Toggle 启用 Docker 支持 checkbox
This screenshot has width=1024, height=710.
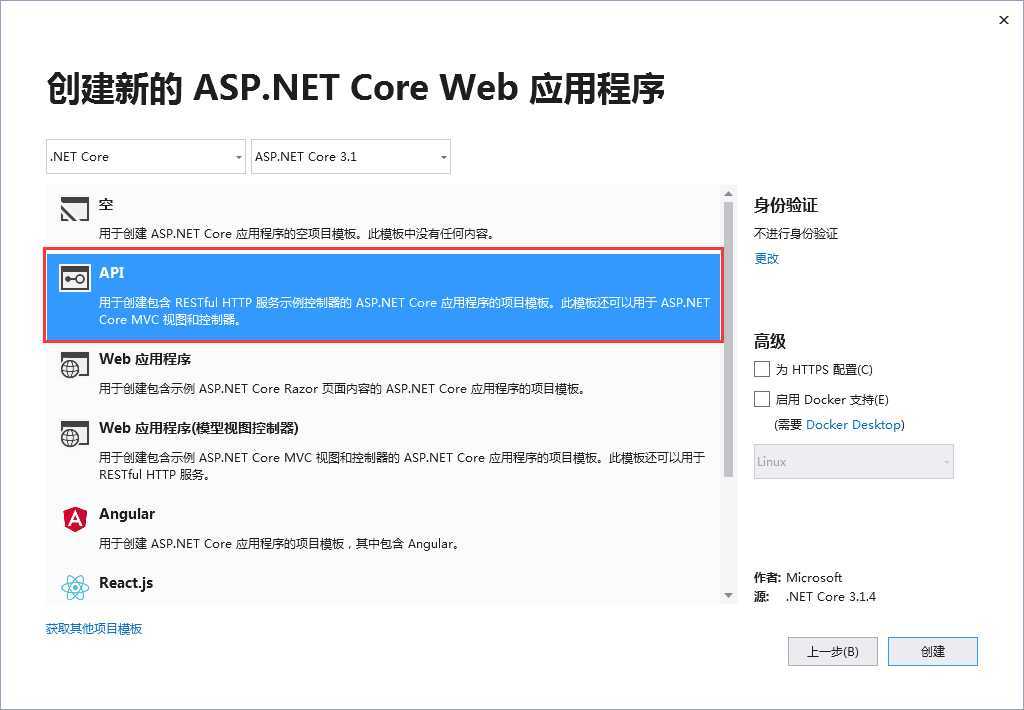[x=761, y=399]
